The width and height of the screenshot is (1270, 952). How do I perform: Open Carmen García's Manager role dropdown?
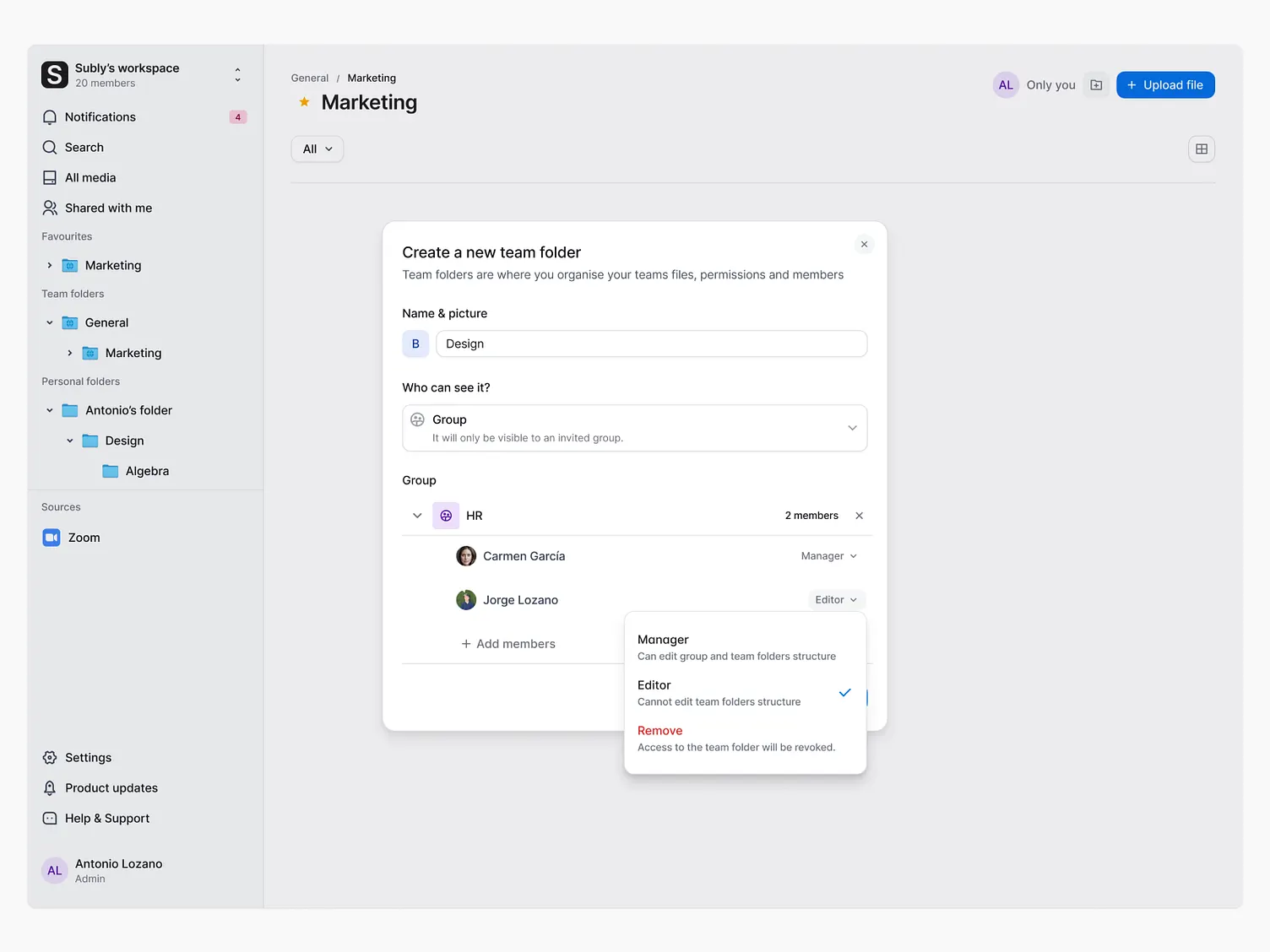tap(828, 555)
